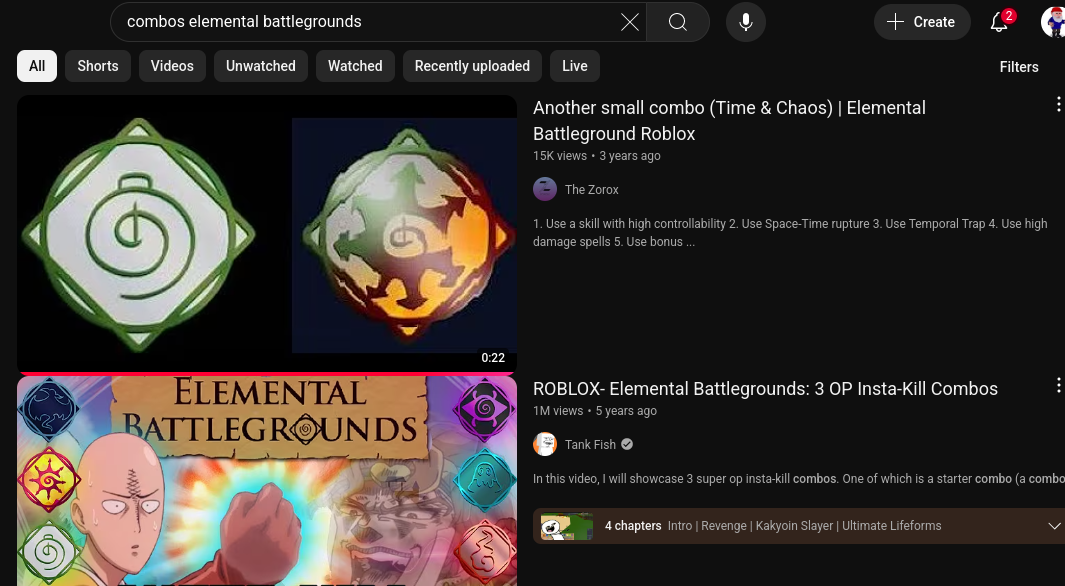Image resolution: width=1065 pixels, height=586 pixels.
Task: Click the magnifying glass search button
Action: [x=678, y=22]
